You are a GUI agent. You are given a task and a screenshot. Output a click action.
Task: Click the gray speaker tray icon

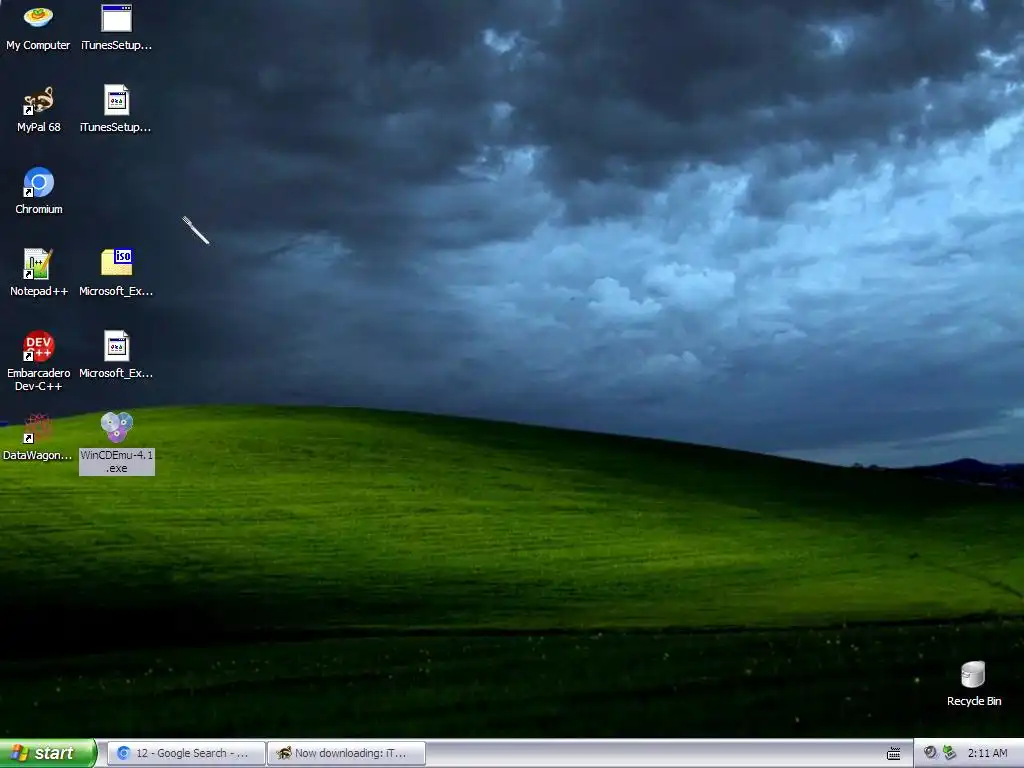(x=930, y=753)
